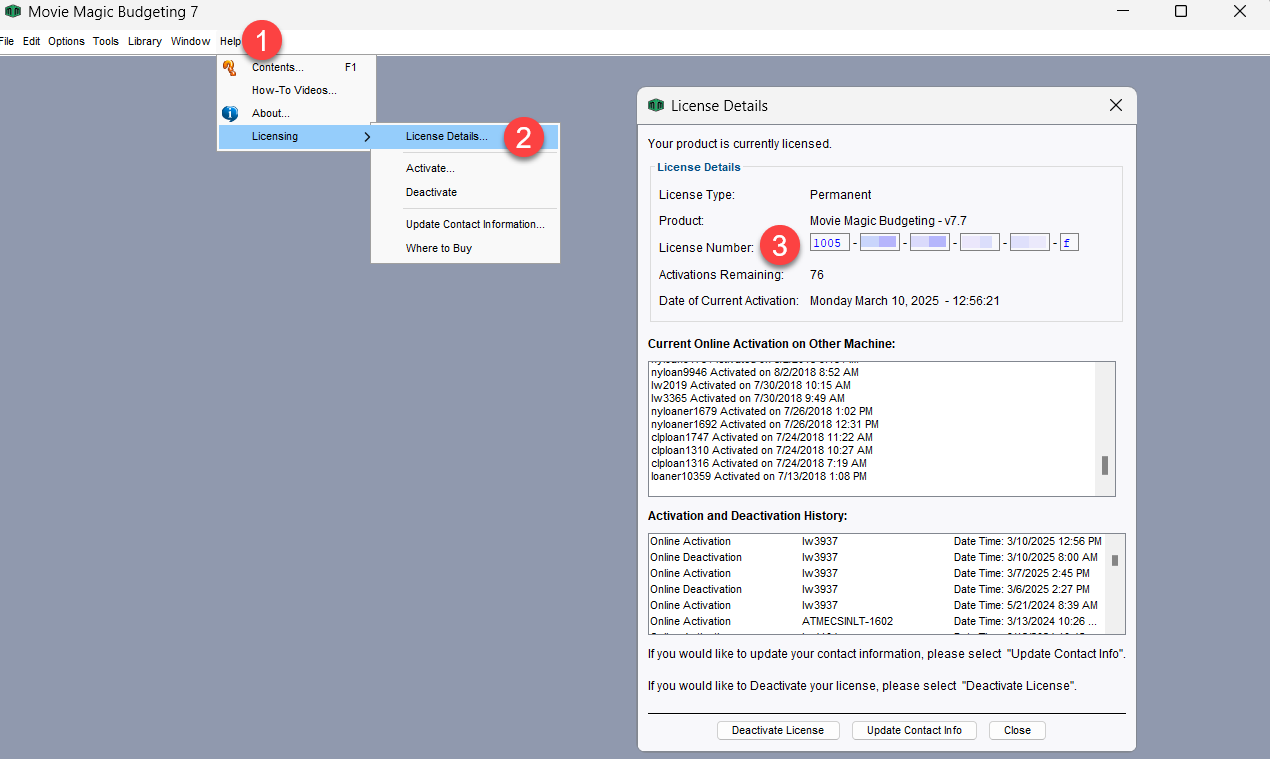The height and width of the screenshot is (759, 1270).
Task: Open the Tools menu
Action: tap(106, 41)
